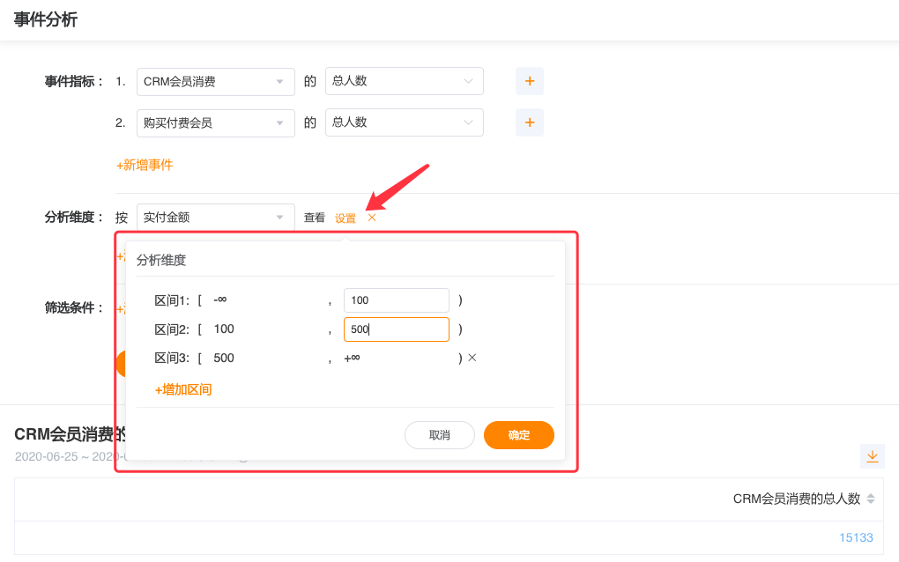
Task: Click the plus button beside second event's 总人数
Action: tap(529, 123)
